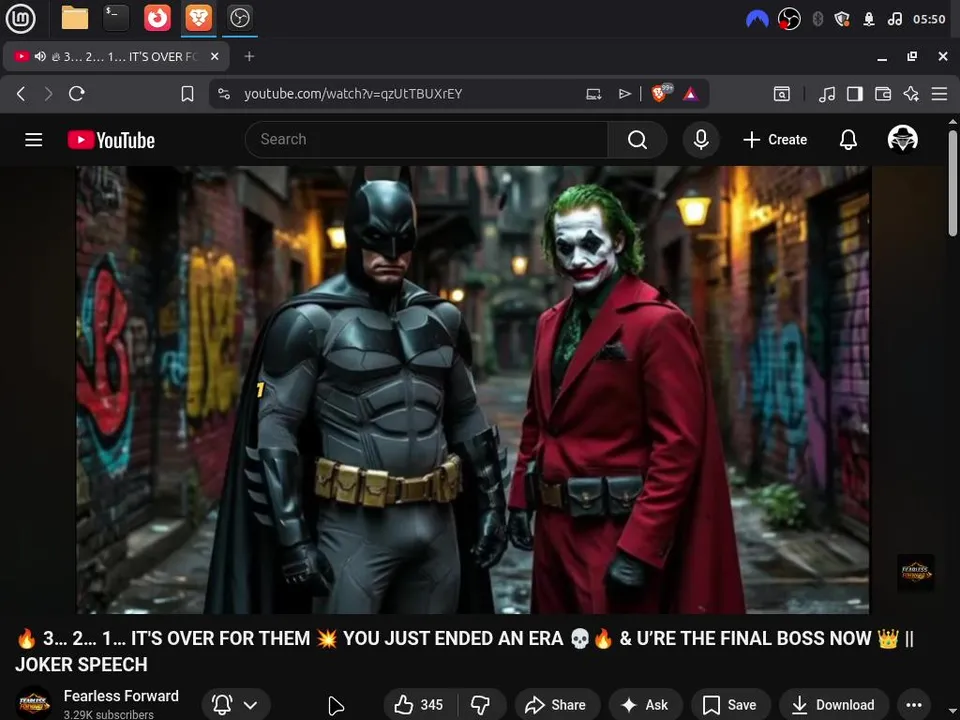Open the Bluetooth tray indicator
Image resolution: width=960 pixels, height=720 pixels.
tap(817, 20)
